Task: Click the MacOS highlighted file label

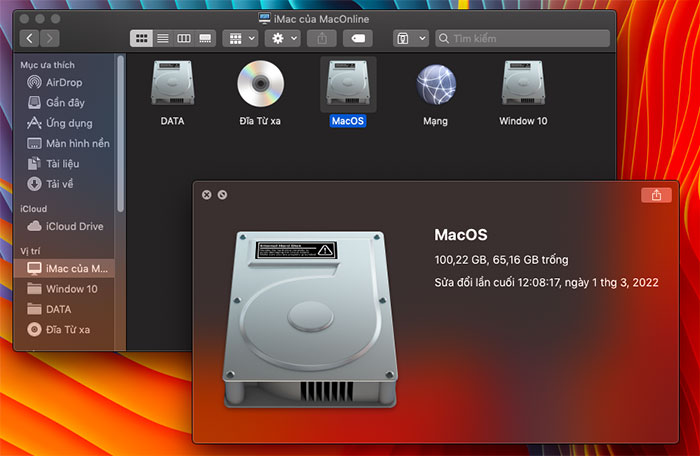Action: coord(348,121)
